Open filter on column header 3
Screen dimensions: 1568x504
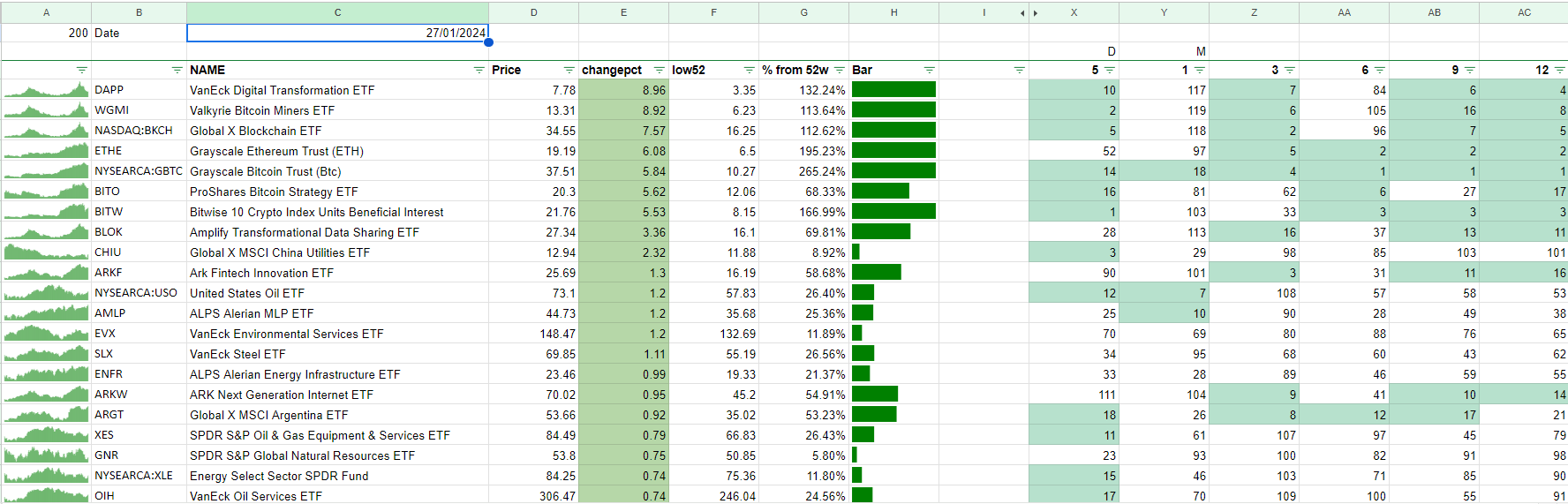(x=1289, y=70)
